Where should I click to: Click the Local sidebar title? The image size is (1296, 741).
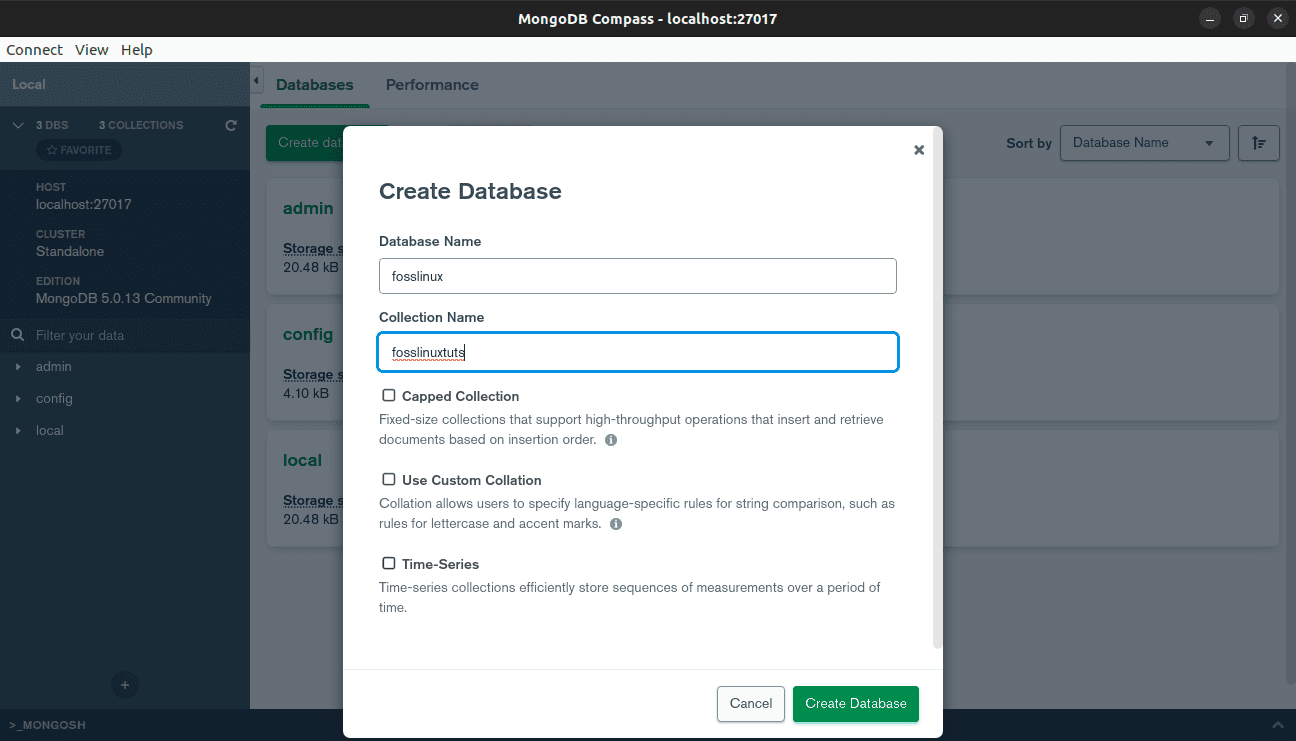[x=29, y=85]
